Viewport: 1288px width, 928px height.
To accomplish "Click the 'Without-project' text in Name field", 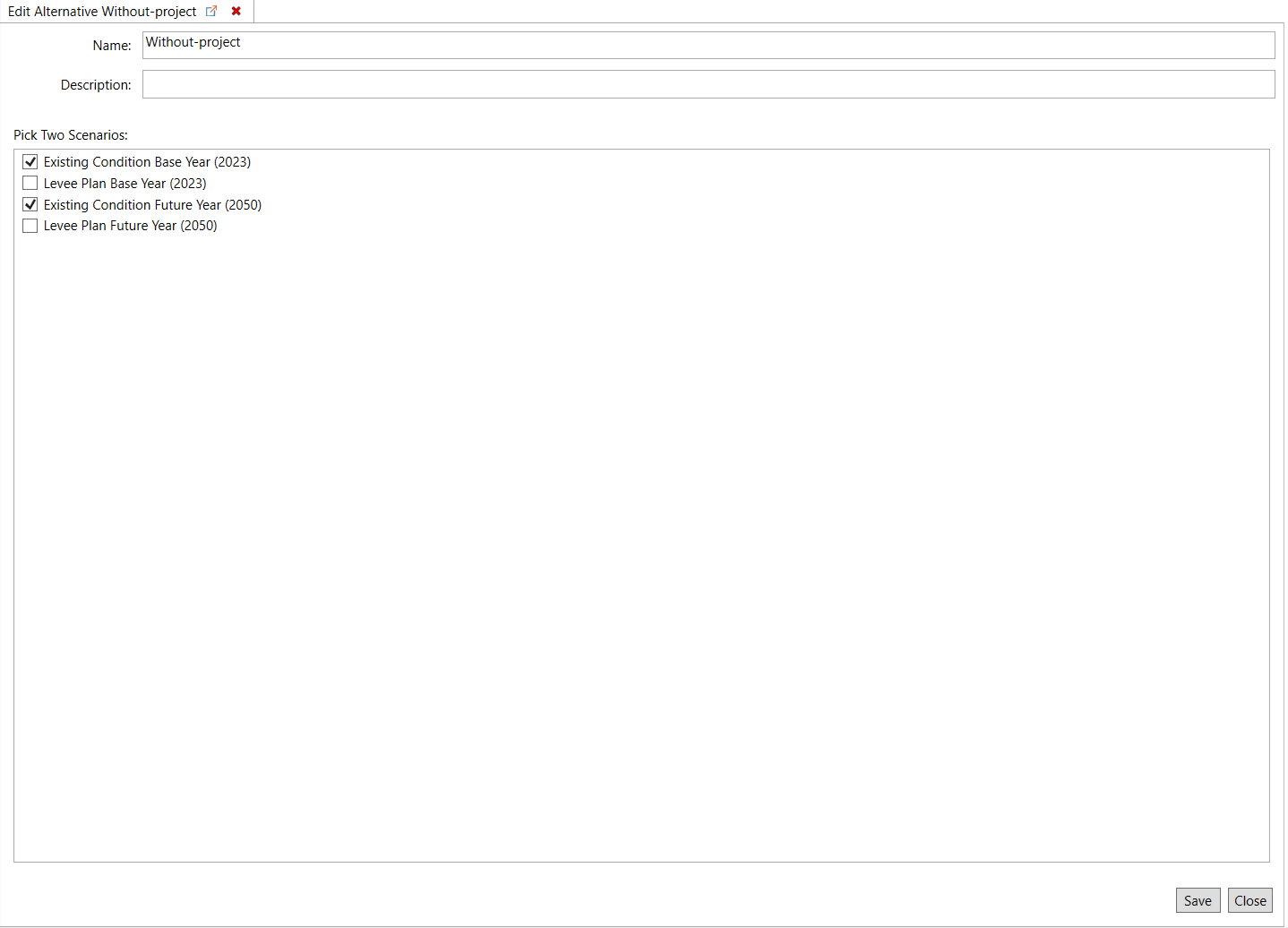I will click(x=193, y=42).
